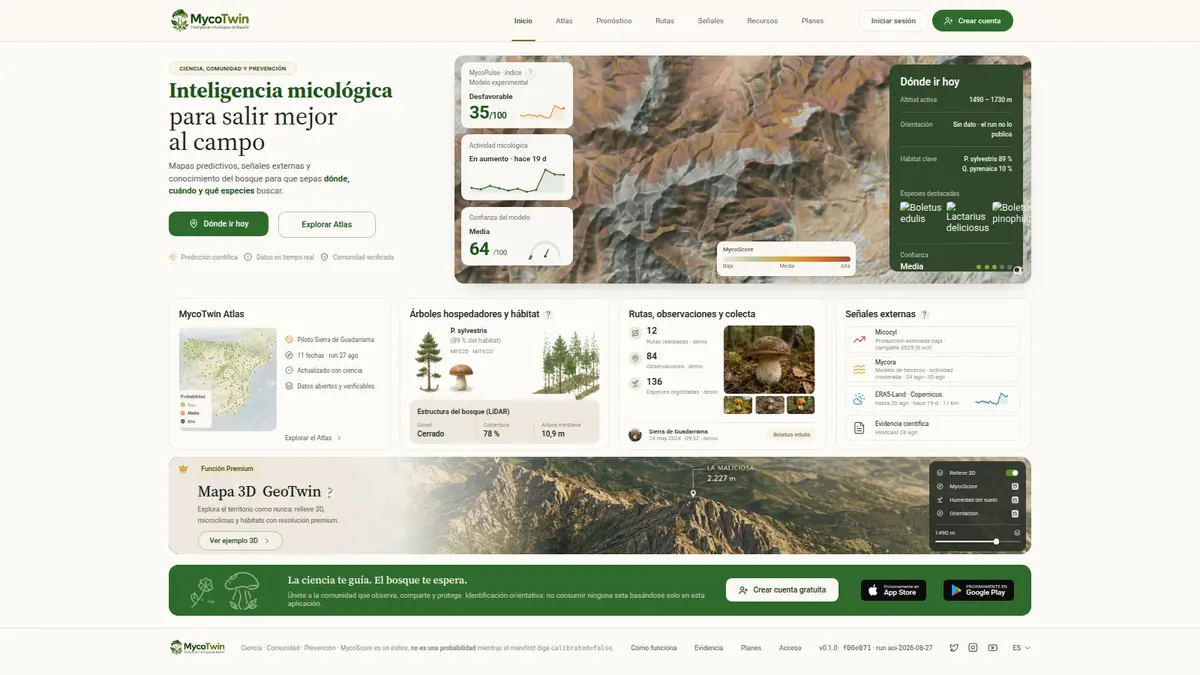1200x675 pixels.
Task: Click the help icon next to Mapa 3D GeoTwin
Action: click(x=330, y=492)
